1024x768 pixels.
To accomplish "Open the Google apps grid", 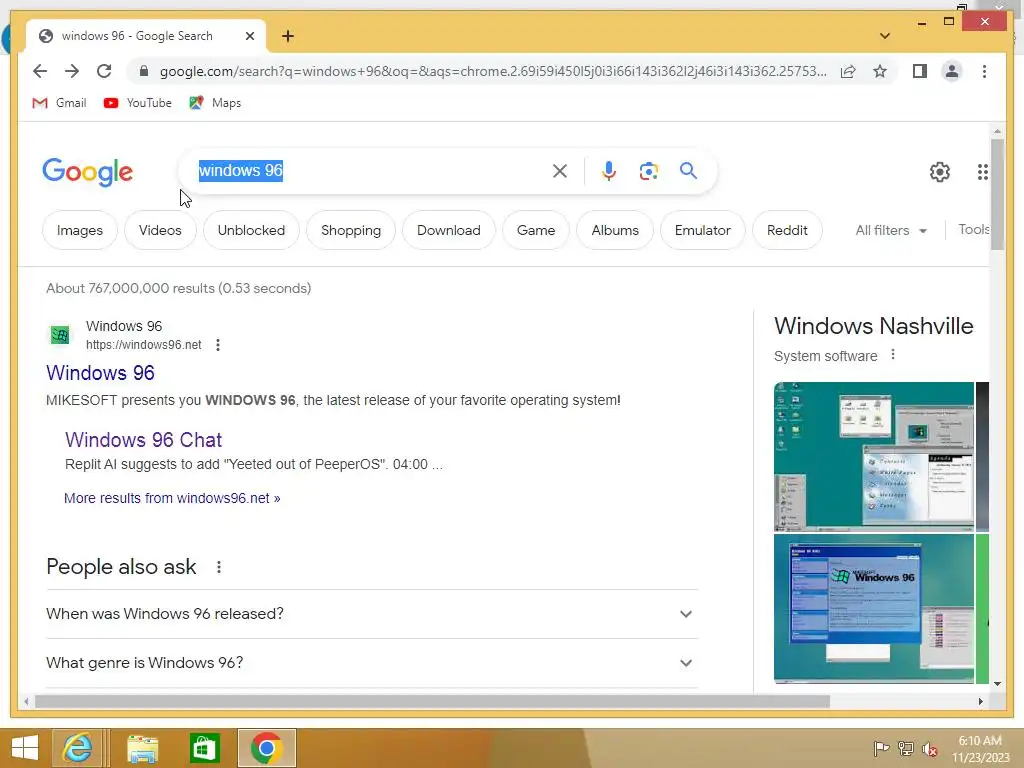I will pyautogui.click(x=983, y=172).
